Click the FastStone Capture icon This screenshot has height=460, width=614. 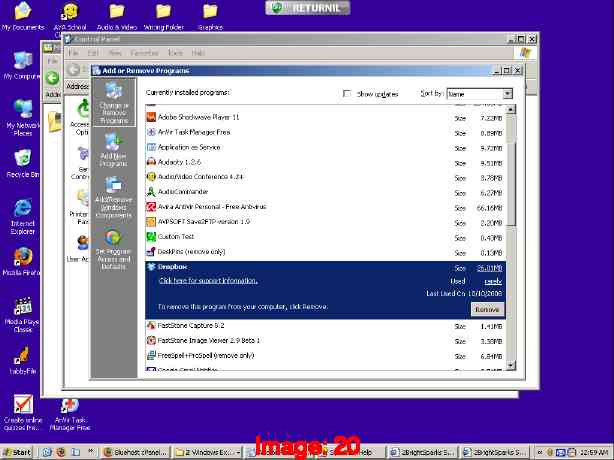(x=151, y=325)
